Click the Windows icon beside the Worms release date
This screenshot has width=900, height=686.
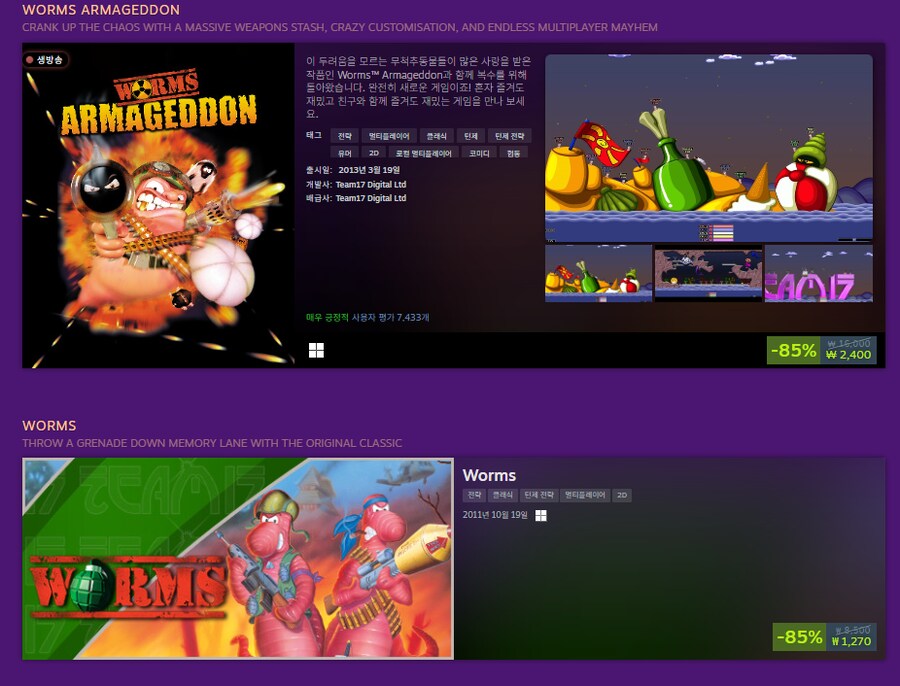pos(540,513)
